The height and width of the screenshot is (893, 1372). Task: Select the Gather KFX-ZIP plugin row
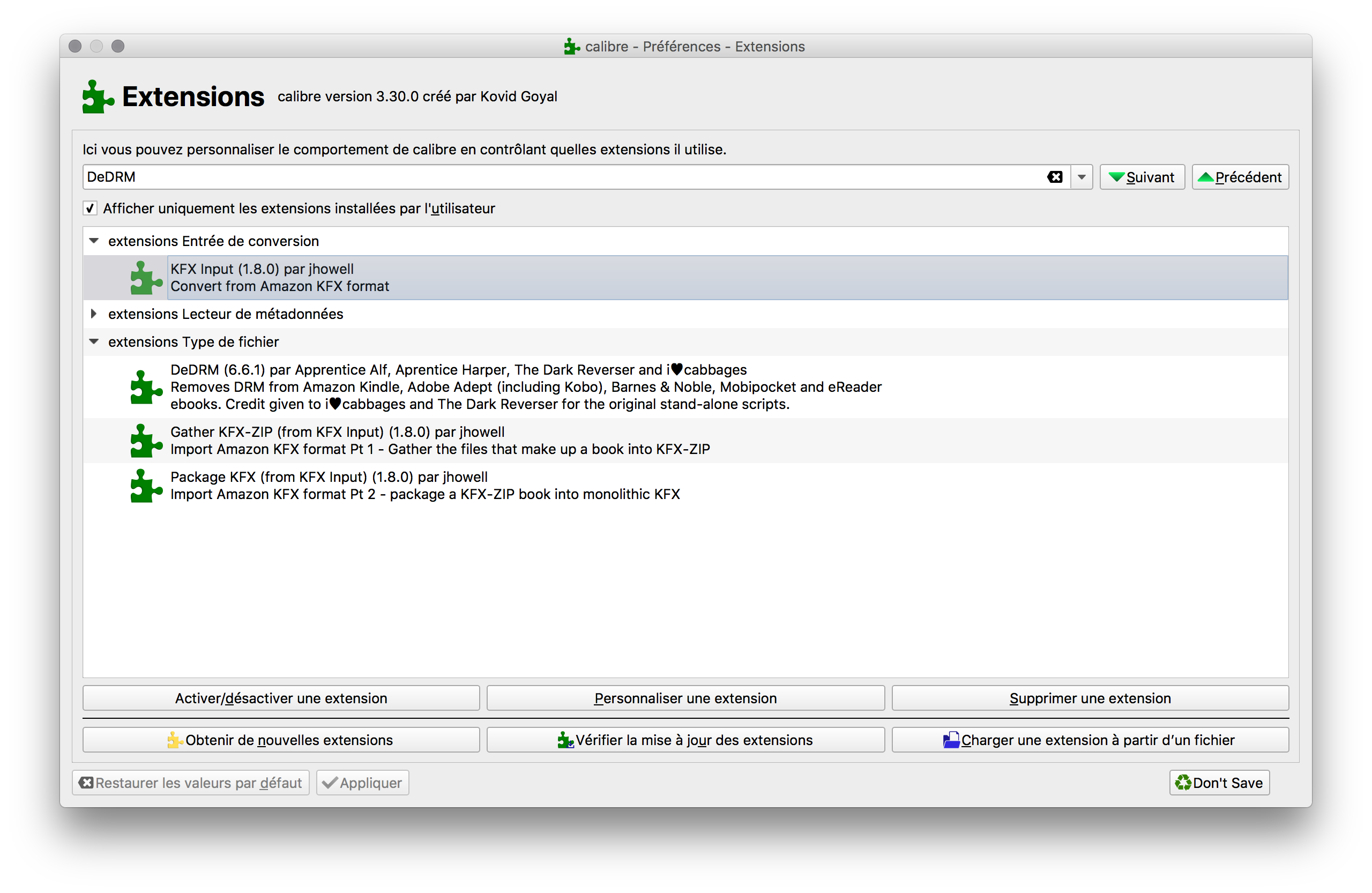coord(685,441)
